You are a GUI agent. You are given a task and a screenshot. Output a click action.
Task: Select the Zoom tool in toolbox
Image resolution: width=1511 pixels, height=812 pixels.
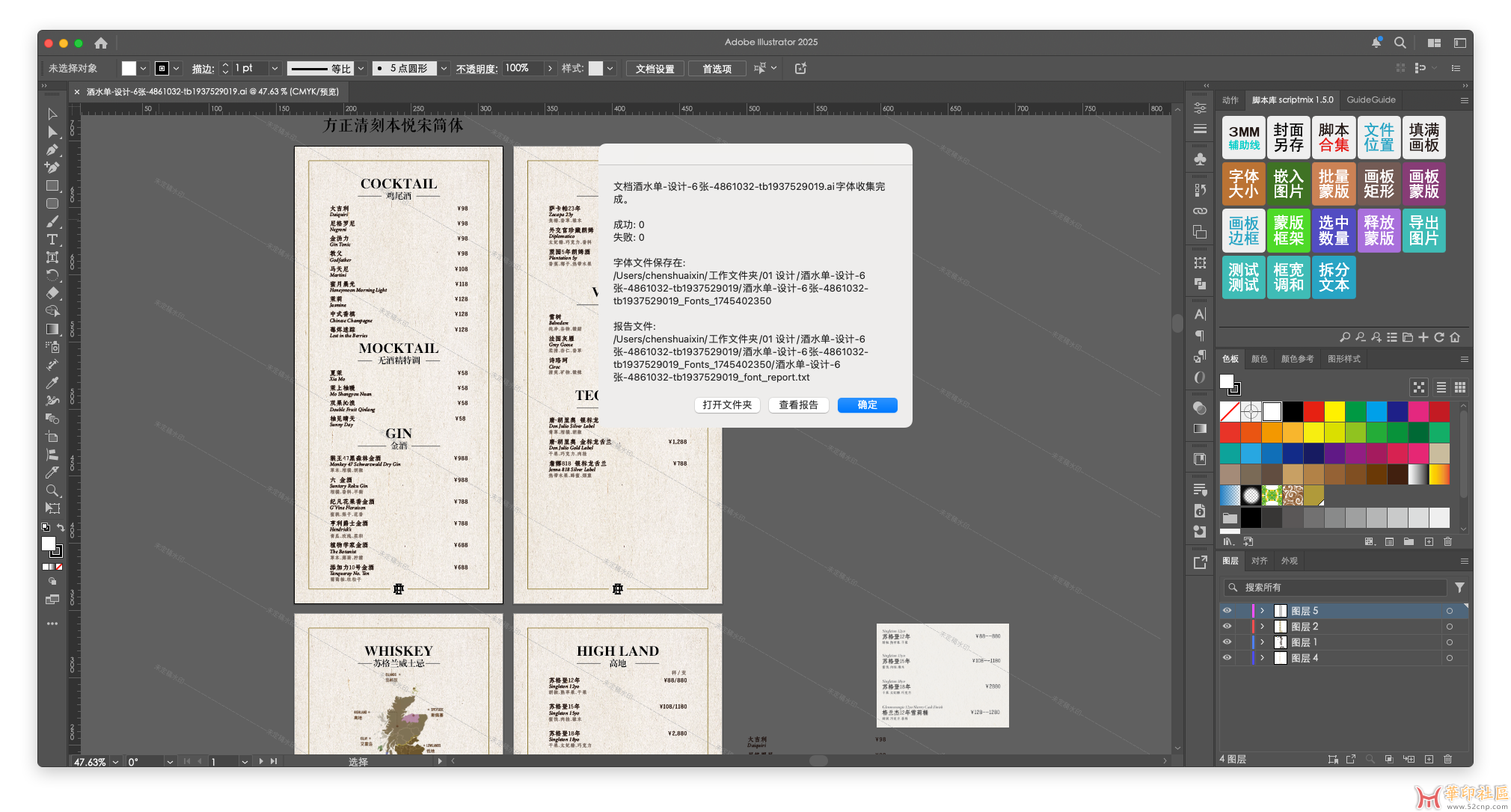click(52, 490)
